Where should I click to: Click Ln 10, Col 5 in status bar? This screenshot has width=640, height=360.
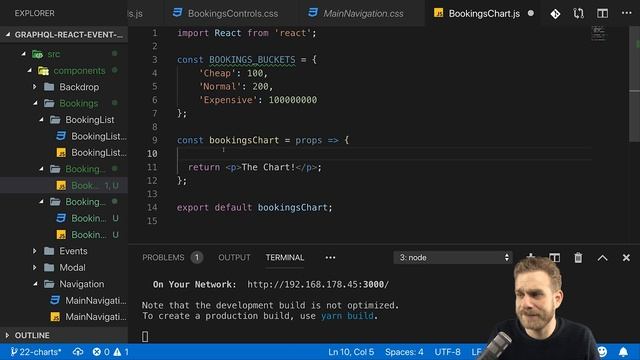[x=351, y=352]
